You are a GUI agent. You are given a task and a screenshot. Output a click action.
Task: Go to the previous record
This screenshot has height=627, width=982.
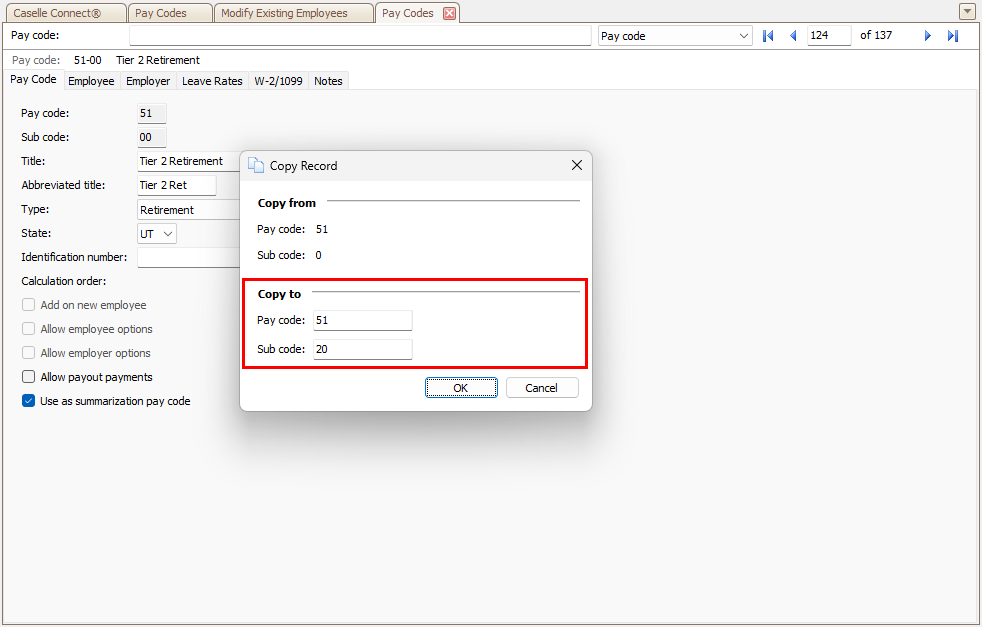coord(793,36)
